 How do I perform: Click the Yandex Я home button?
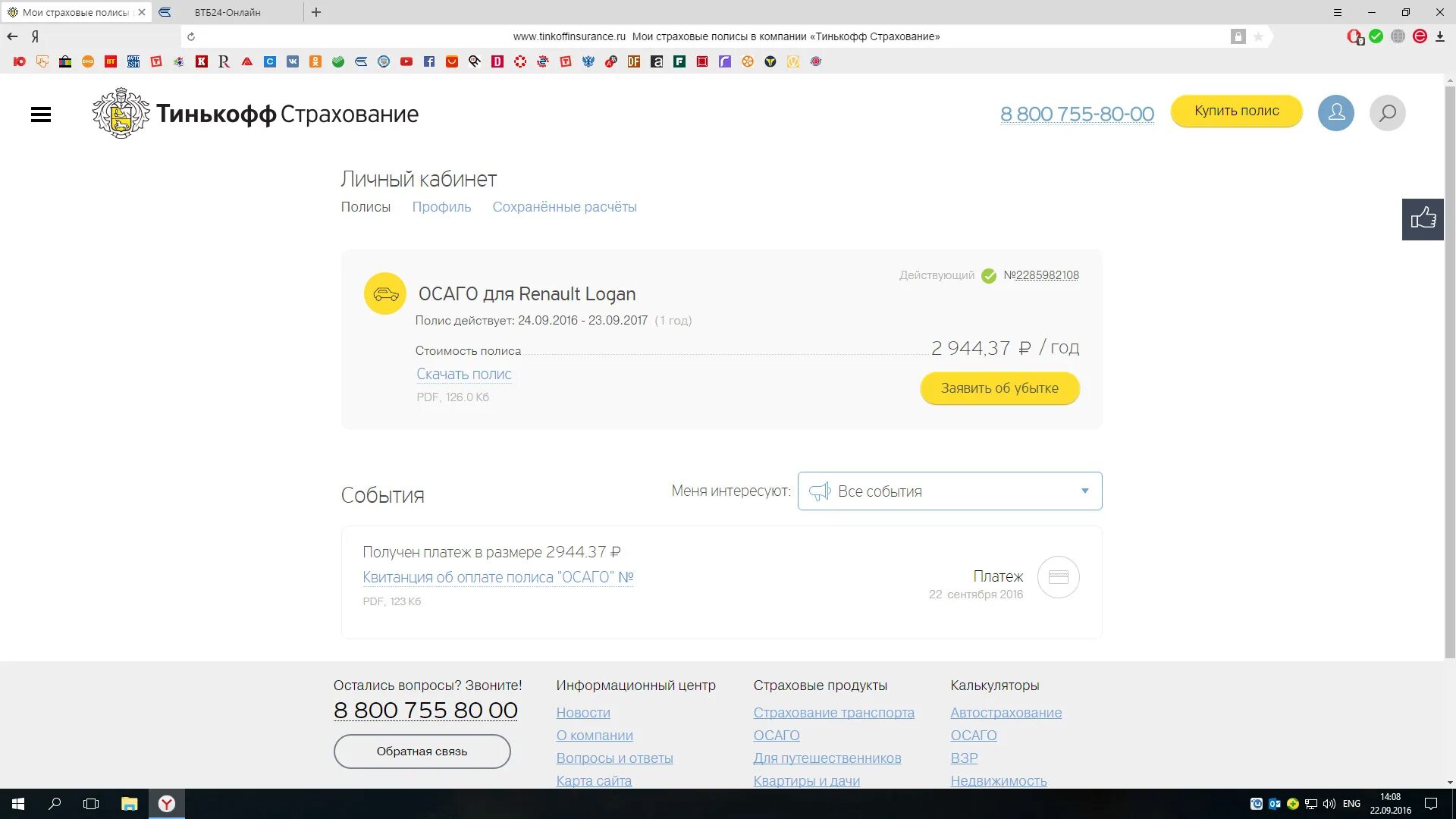pos(35,36)
